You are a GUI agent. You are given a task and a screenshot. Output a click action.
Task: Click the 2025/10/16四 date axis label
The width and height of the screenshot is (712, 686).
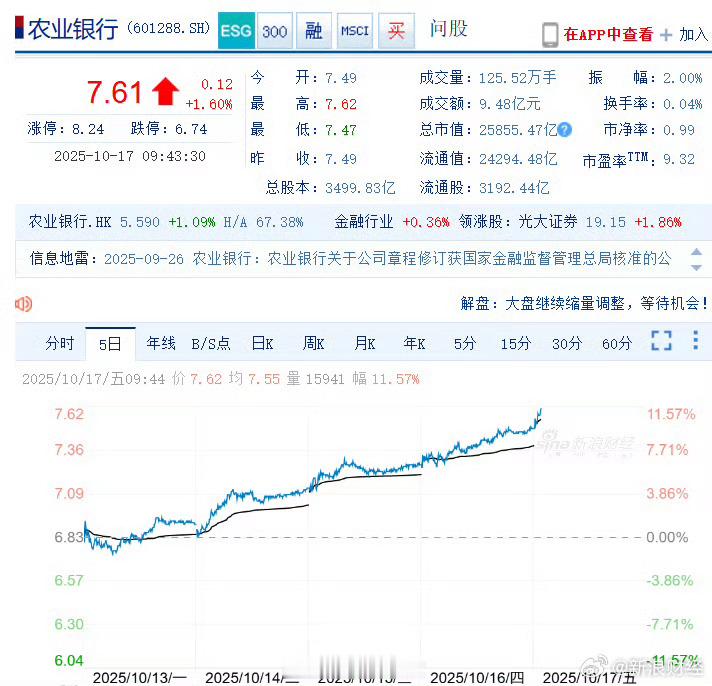pyautogui.click(x=477, y=678)
